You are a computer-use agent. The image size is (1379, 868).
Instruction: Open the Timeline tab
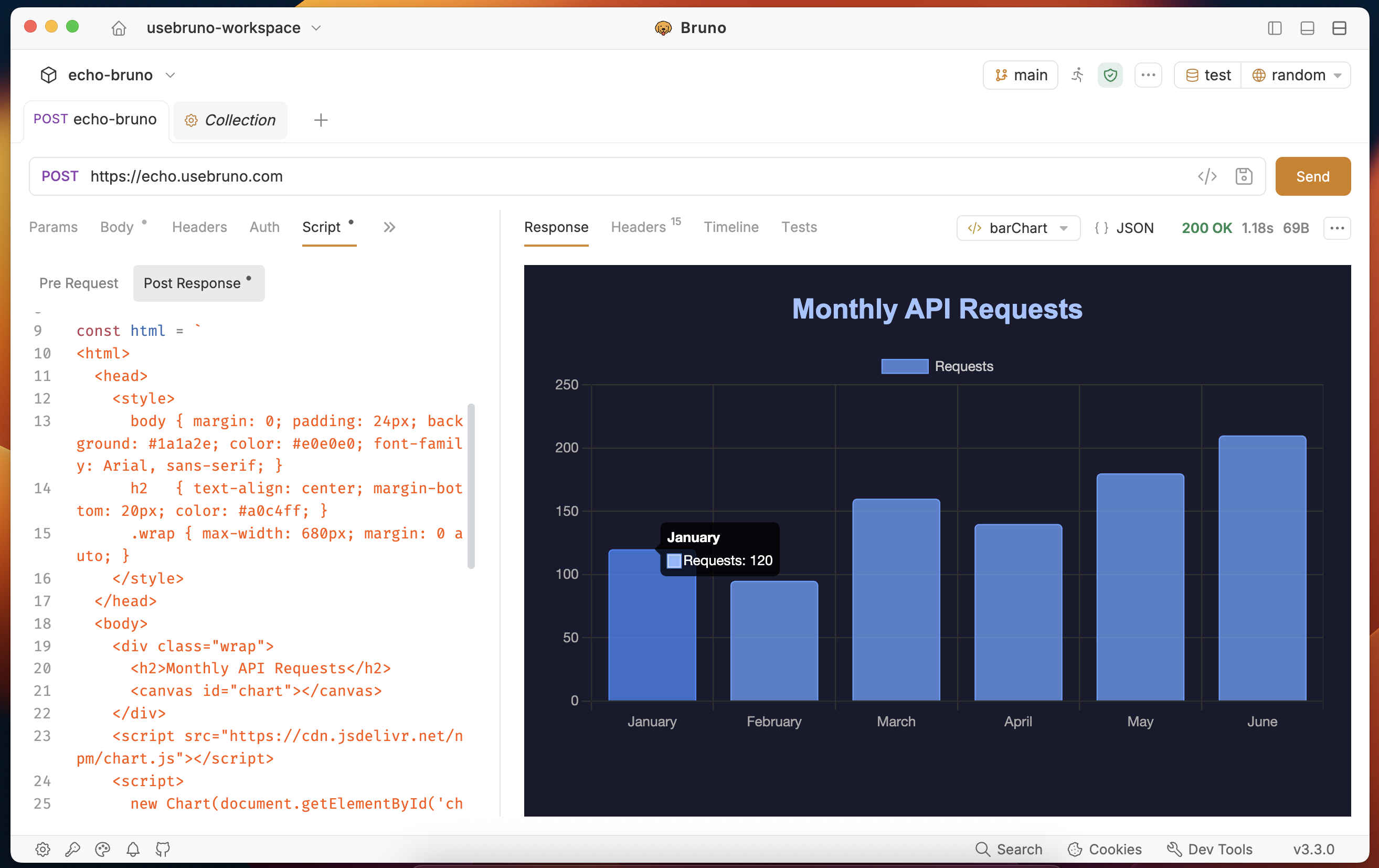(x=731, y=227)
